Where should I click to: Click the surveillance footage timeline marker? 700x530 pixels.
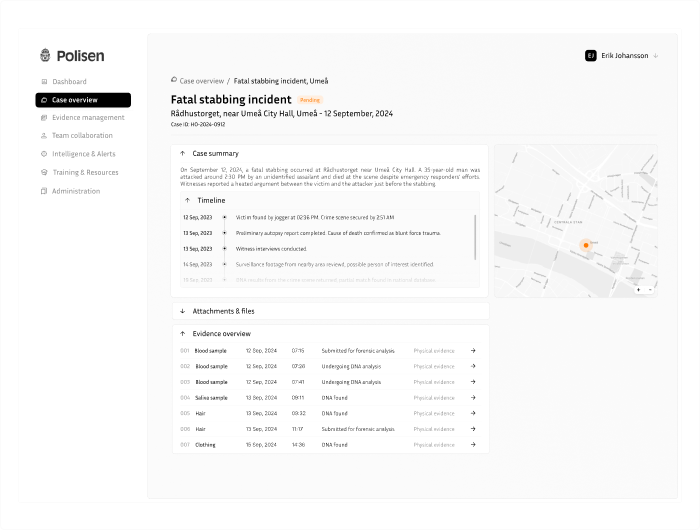(x=225, y=264)
